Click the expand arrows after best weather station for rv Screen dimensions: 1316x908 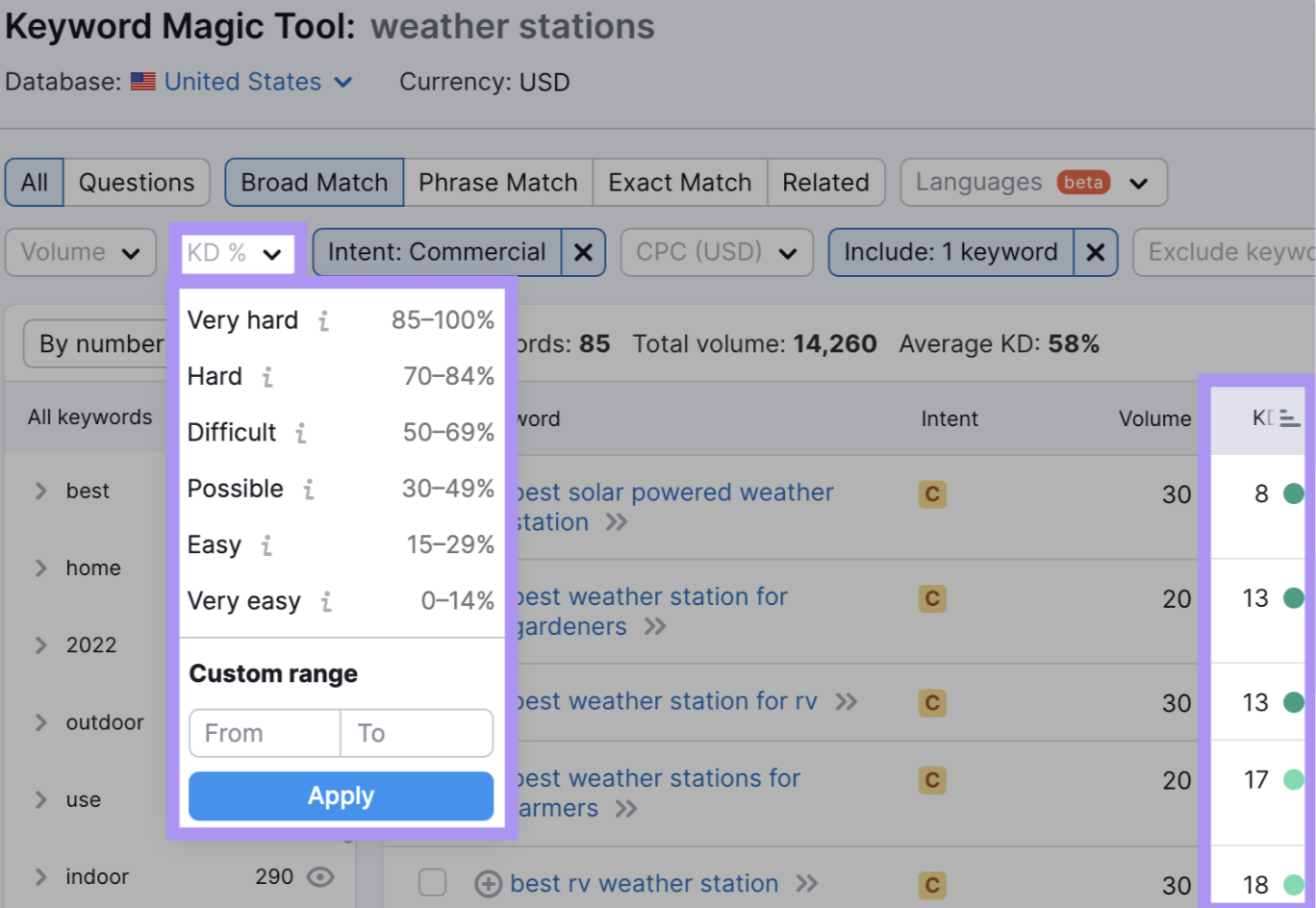click(x=848, y=701)
